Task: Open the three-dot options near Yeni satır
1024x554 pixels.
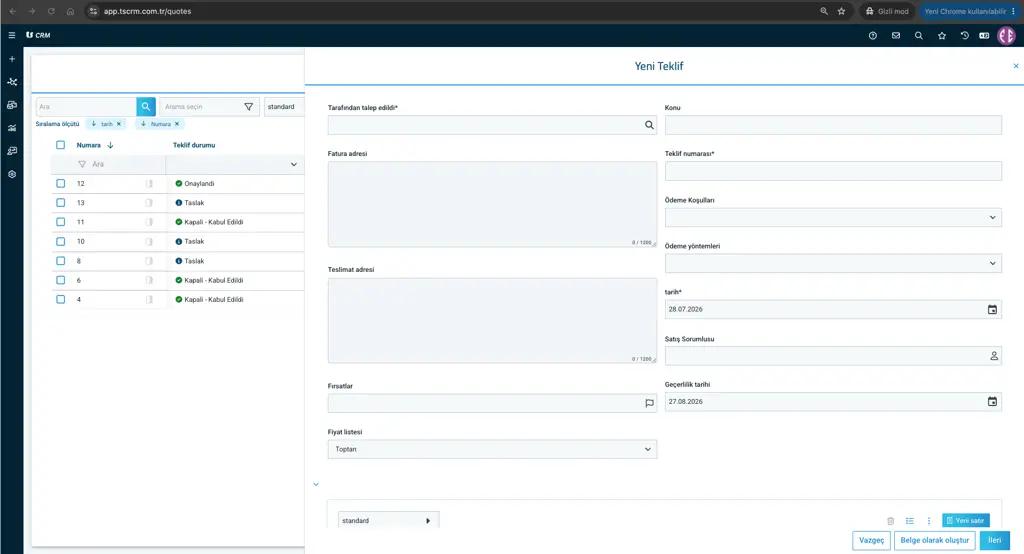Action: [x=929, y=521]
